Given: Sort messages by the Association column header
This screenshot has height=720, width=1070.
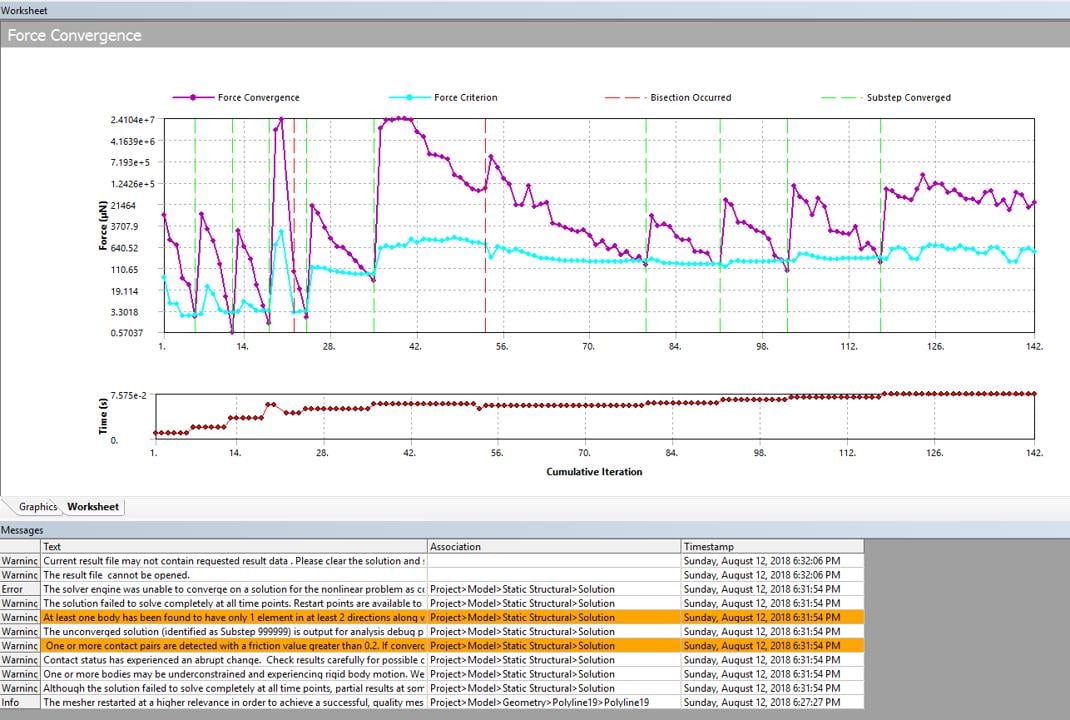Looking at the screenshot, I should click(554, 547).
